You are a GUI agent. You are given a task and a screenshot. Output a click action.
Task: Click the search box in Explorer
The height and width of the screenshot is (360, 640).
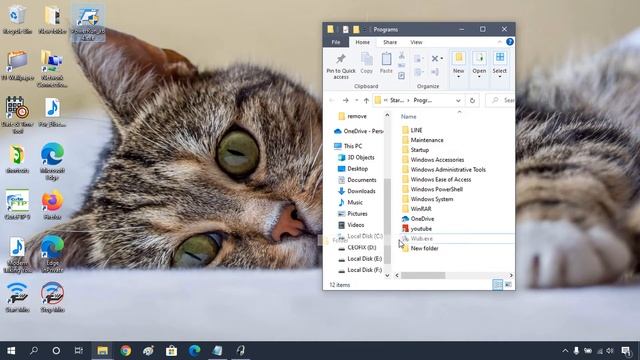(501, 100)
